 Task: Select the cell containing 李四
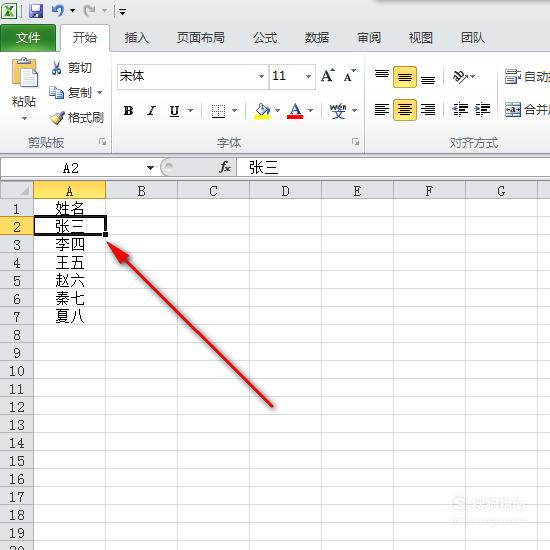pyautogui.click(x=70, y=244)
